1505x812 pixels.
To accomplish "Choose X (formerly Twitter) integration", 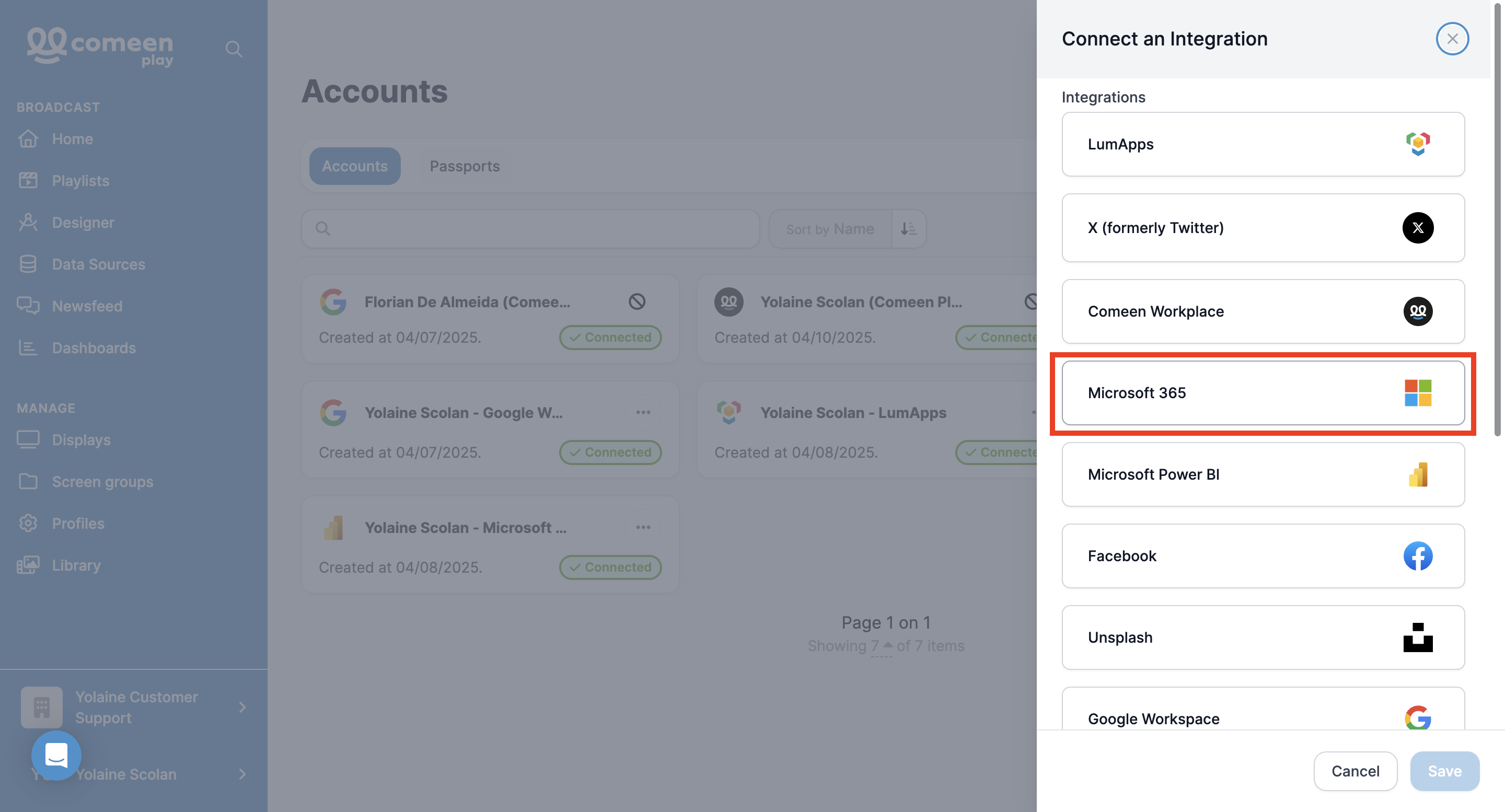I will pyautogui.click(x=1263, y=228).
